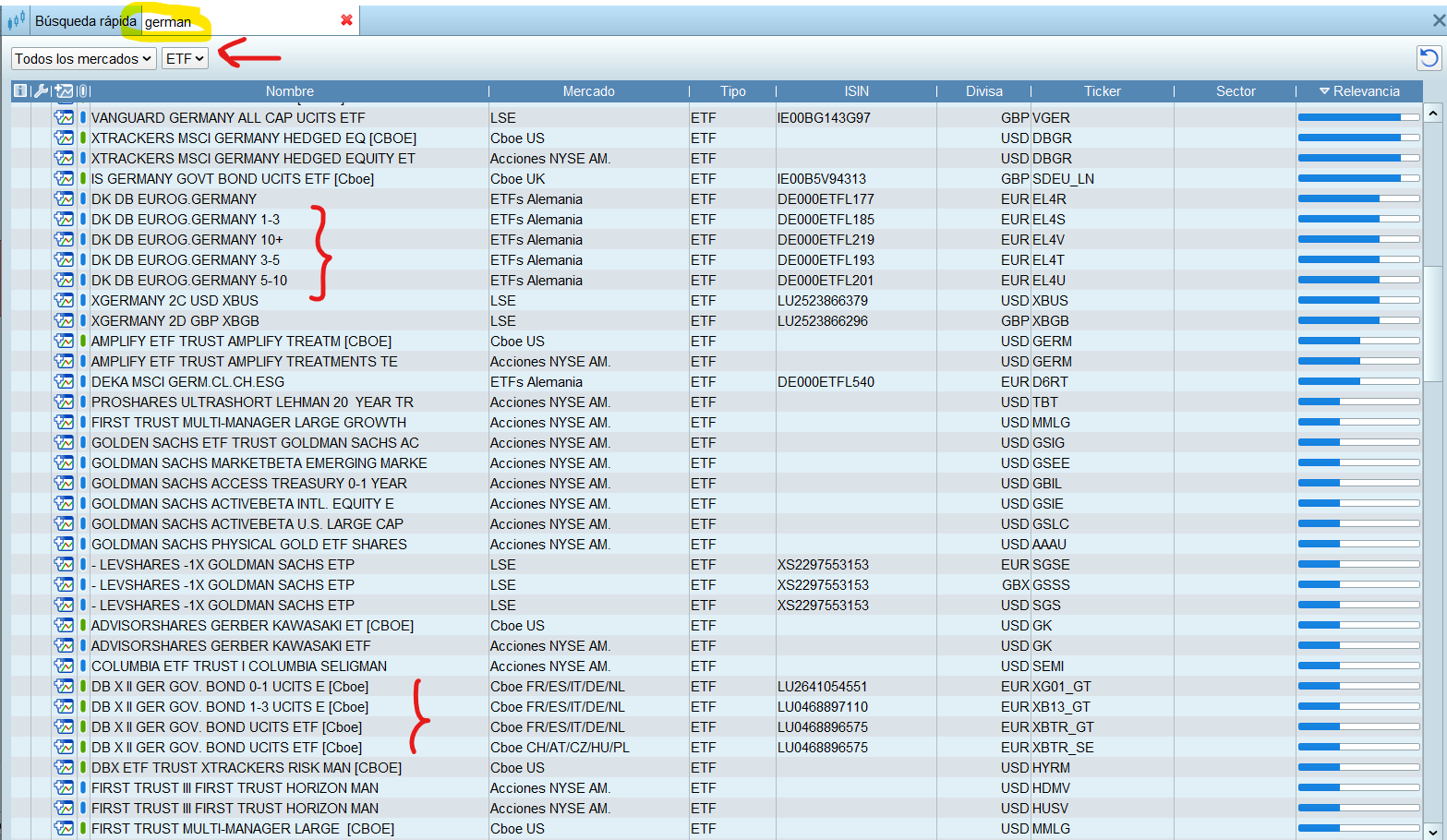
Task: Click ISIN 'DE000ETFL177'
Action: [x=826, y=198]
